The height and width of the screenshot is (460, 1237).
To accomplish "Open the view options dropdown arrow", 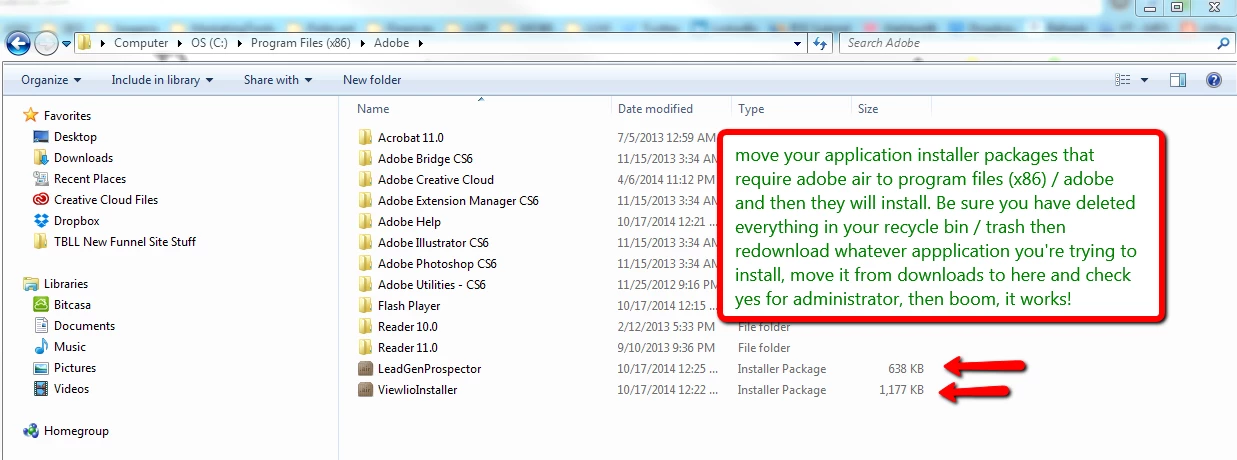I will click(1145, 80).
